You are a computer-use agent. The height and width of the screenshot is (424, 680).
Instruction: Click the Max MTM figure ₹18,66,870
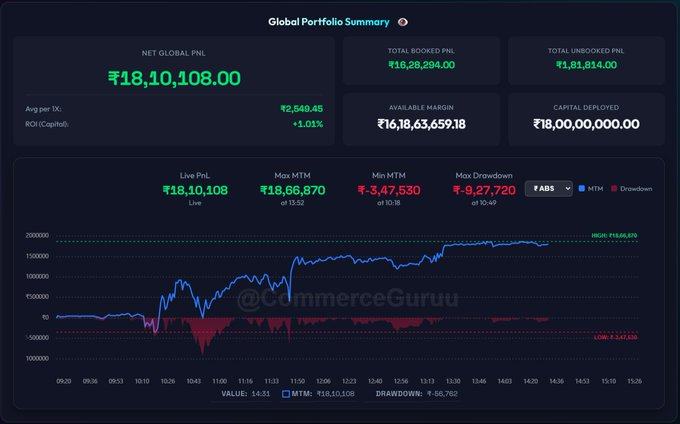293,190
